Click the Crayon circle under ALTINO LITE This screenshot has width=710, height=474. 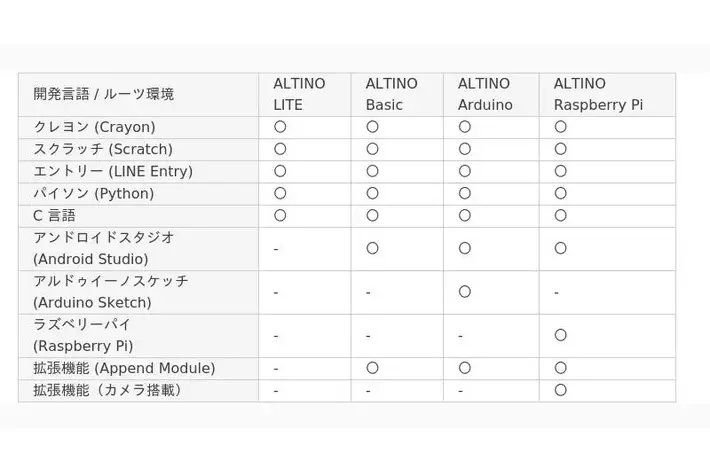(280, 127)
